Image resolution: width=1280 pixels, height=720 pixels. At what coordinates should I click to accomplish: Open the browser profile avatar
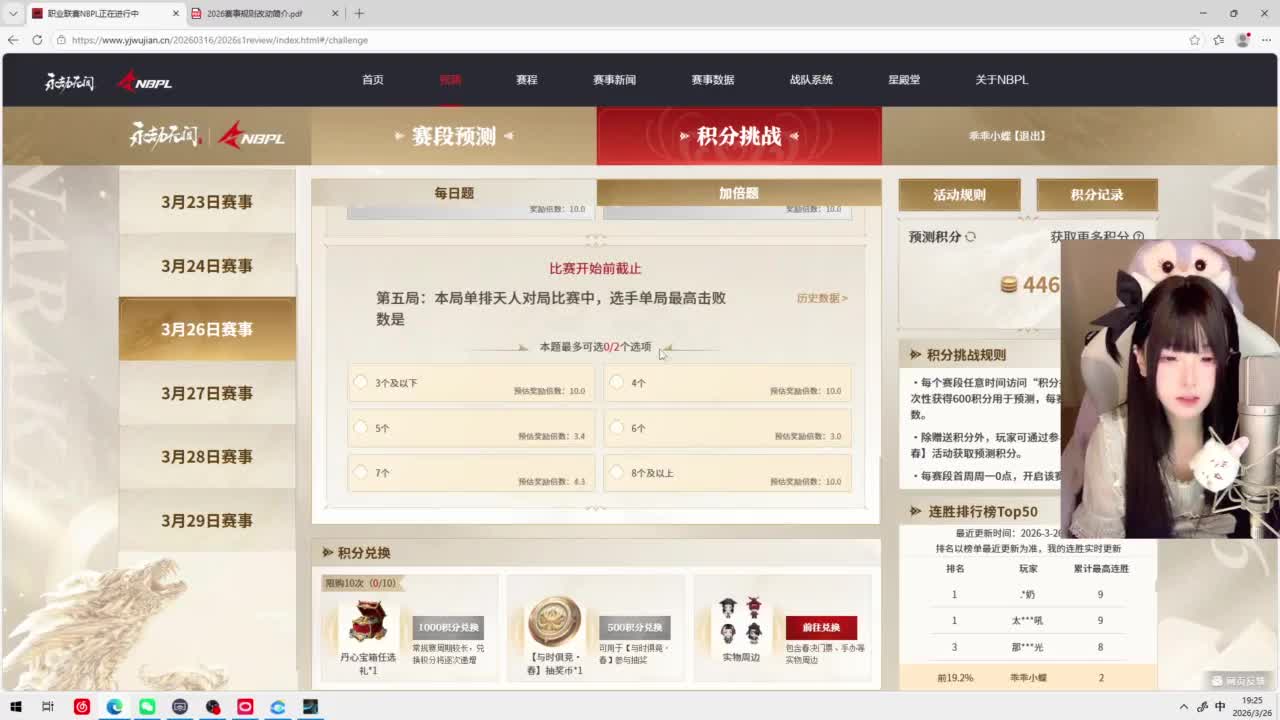coord(1243,40)
